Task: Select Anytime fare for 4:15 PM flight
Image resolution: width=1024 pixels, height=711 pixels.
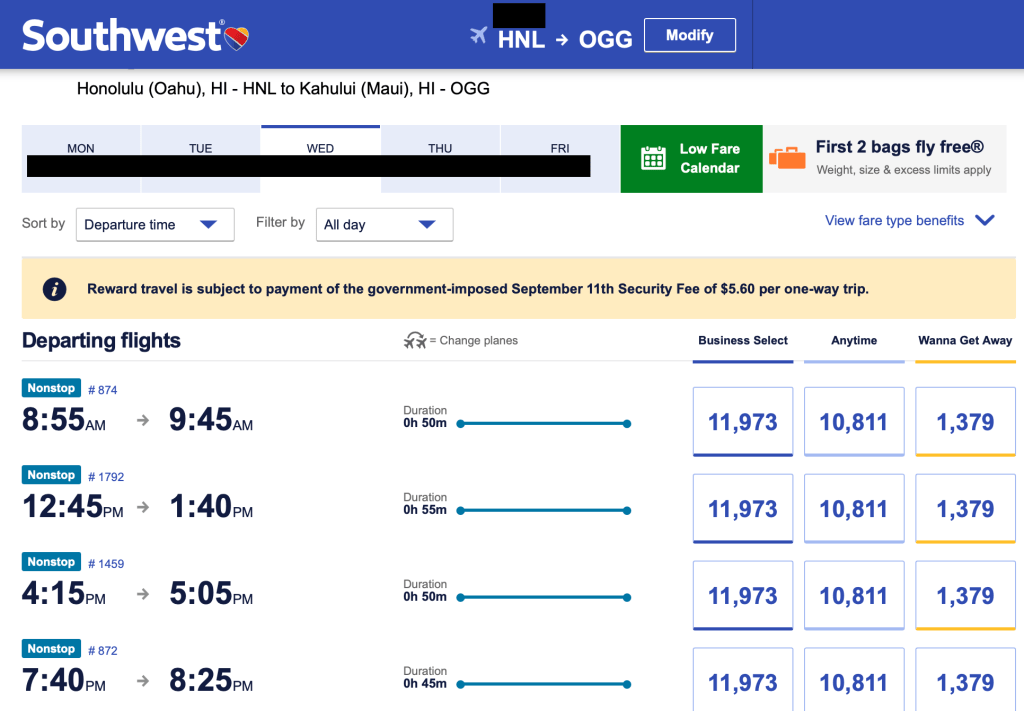Action: pyautogui.click(x=854, y=596)
